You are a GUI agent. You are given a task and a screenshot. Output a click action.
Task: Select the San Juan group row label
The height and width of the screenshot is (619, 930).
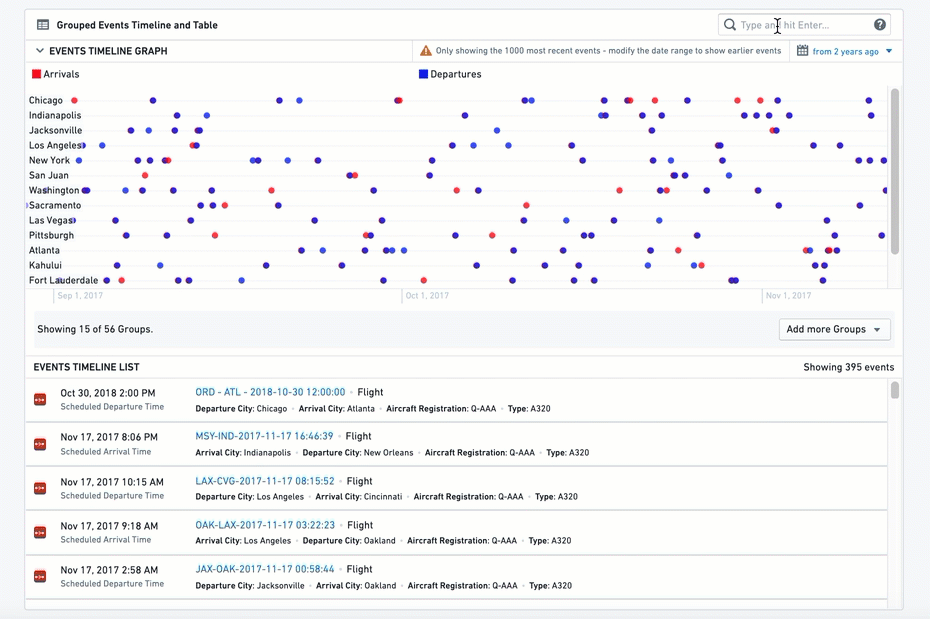tap(49, 176)
